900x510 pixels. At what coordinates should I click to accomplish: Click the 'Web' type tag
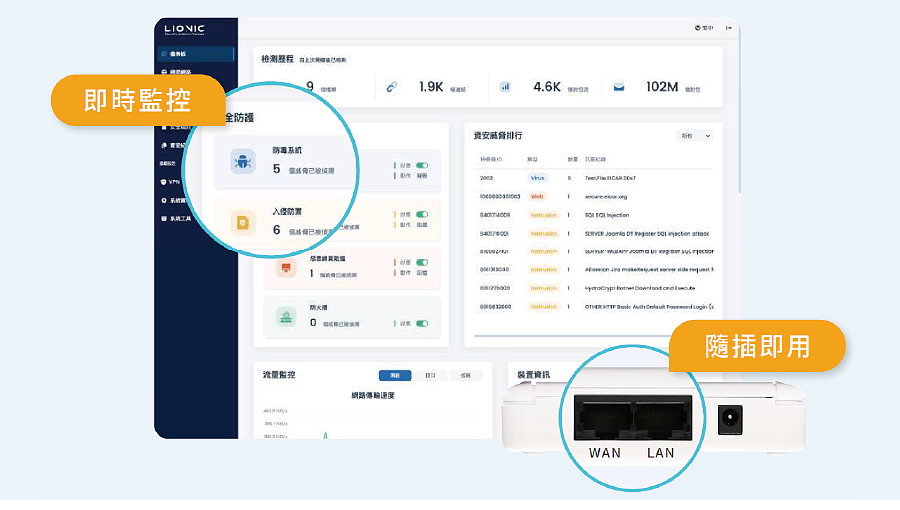[x=537, y=196]
